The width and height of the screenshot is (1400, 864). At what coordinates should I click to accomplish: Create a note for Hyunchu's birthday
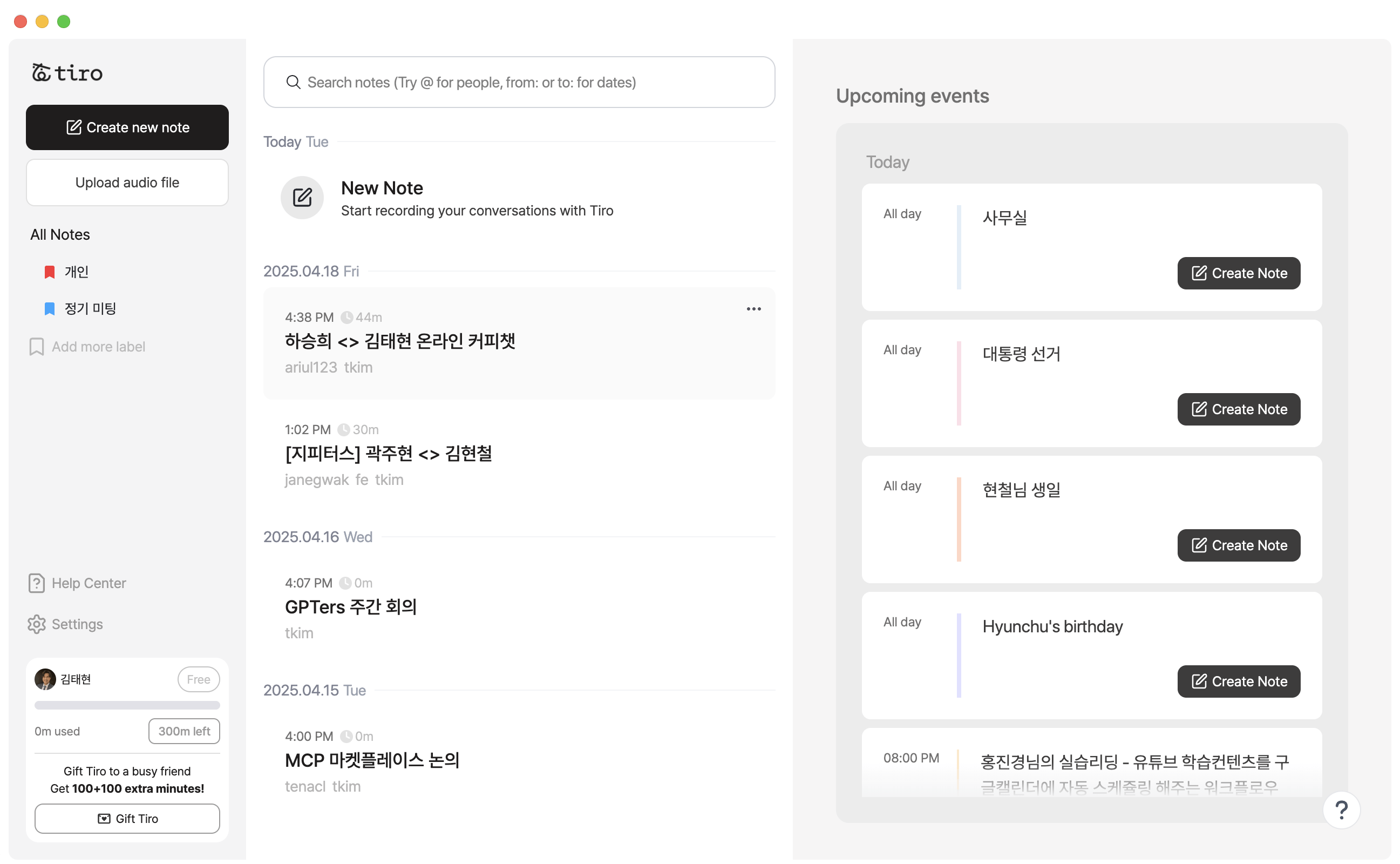point(1239,681)
